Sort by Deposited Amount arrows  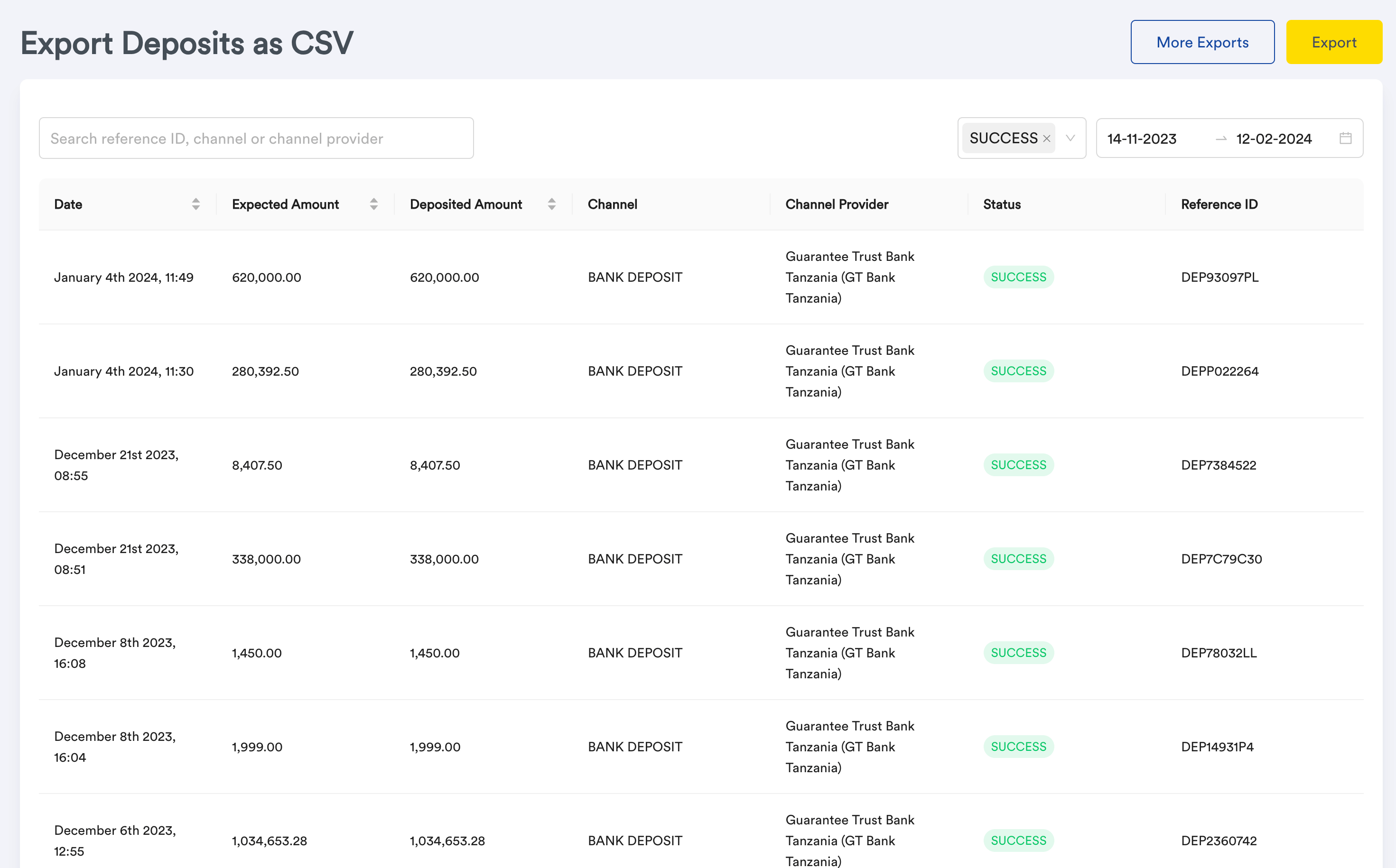(x=552, y=204)
